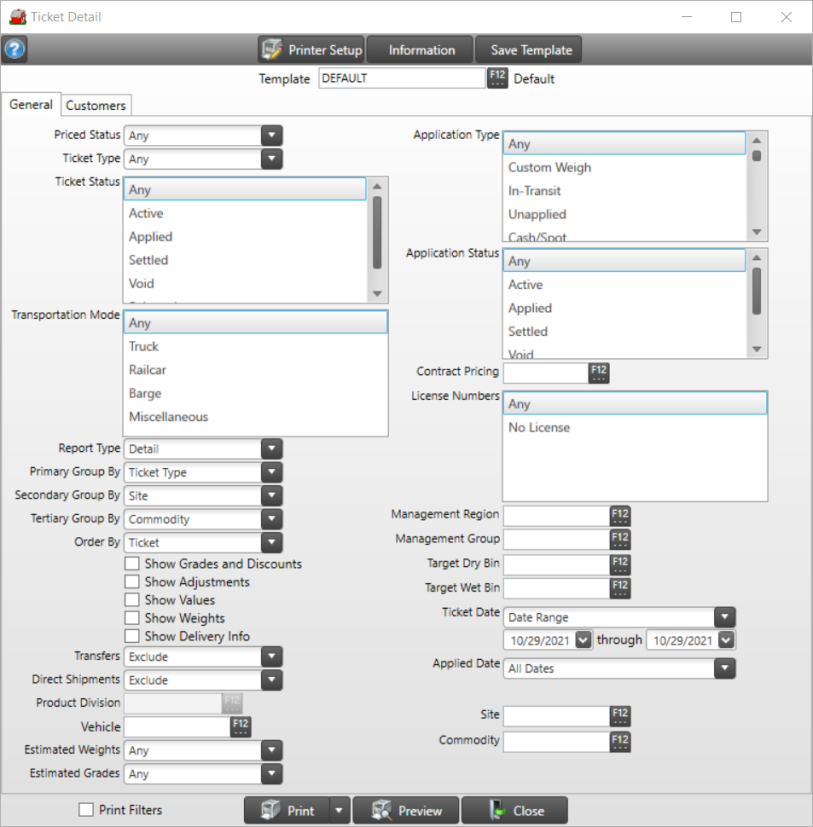The height and width of the screenshot is (827, 813).
Task: Open F12 lookup for Management Region
Action: [x=620, y=516]
